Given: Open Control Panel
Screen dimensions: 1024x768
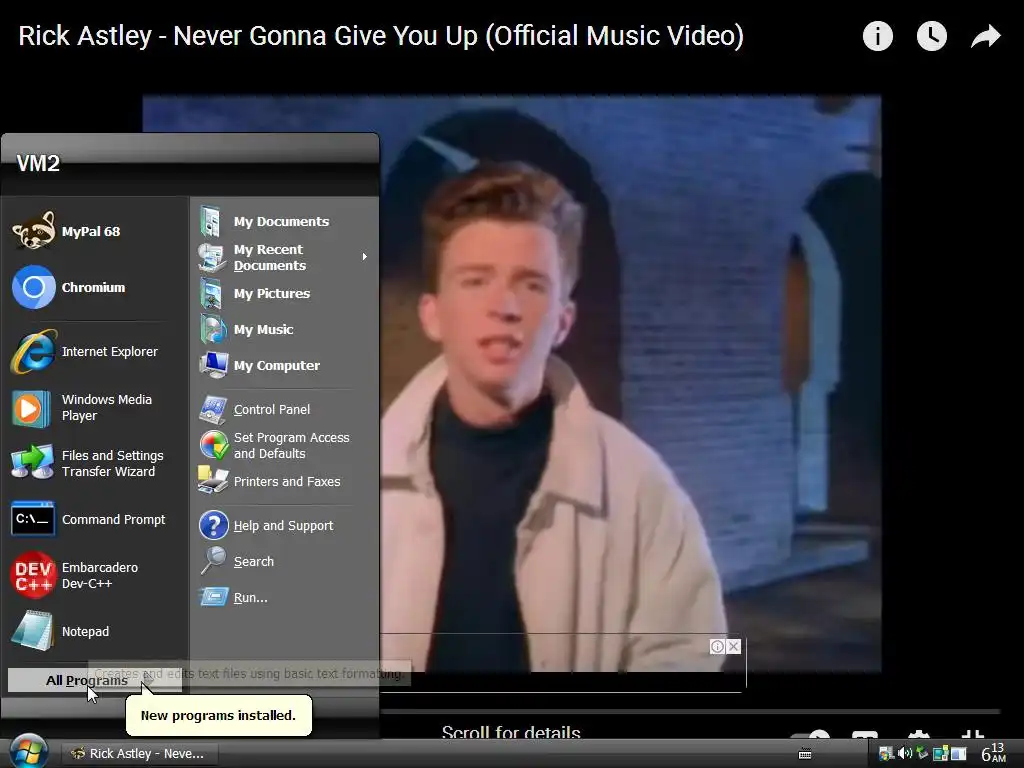Looking at the screenshot, I should pyautogui.click(x=285, y=409).
